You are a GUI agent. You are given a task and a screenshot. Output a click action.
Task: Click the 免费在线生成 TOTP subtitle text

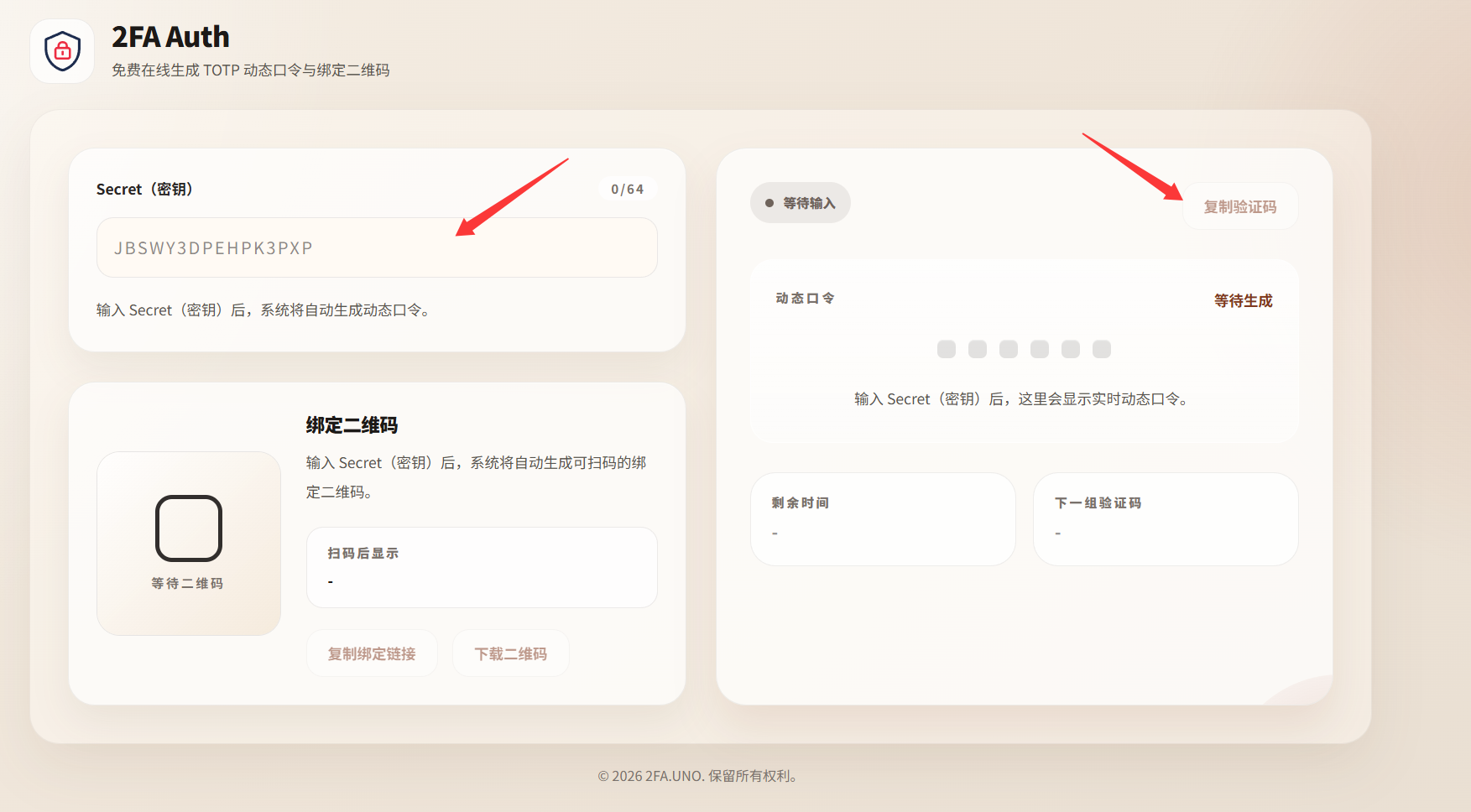[251, 70]
